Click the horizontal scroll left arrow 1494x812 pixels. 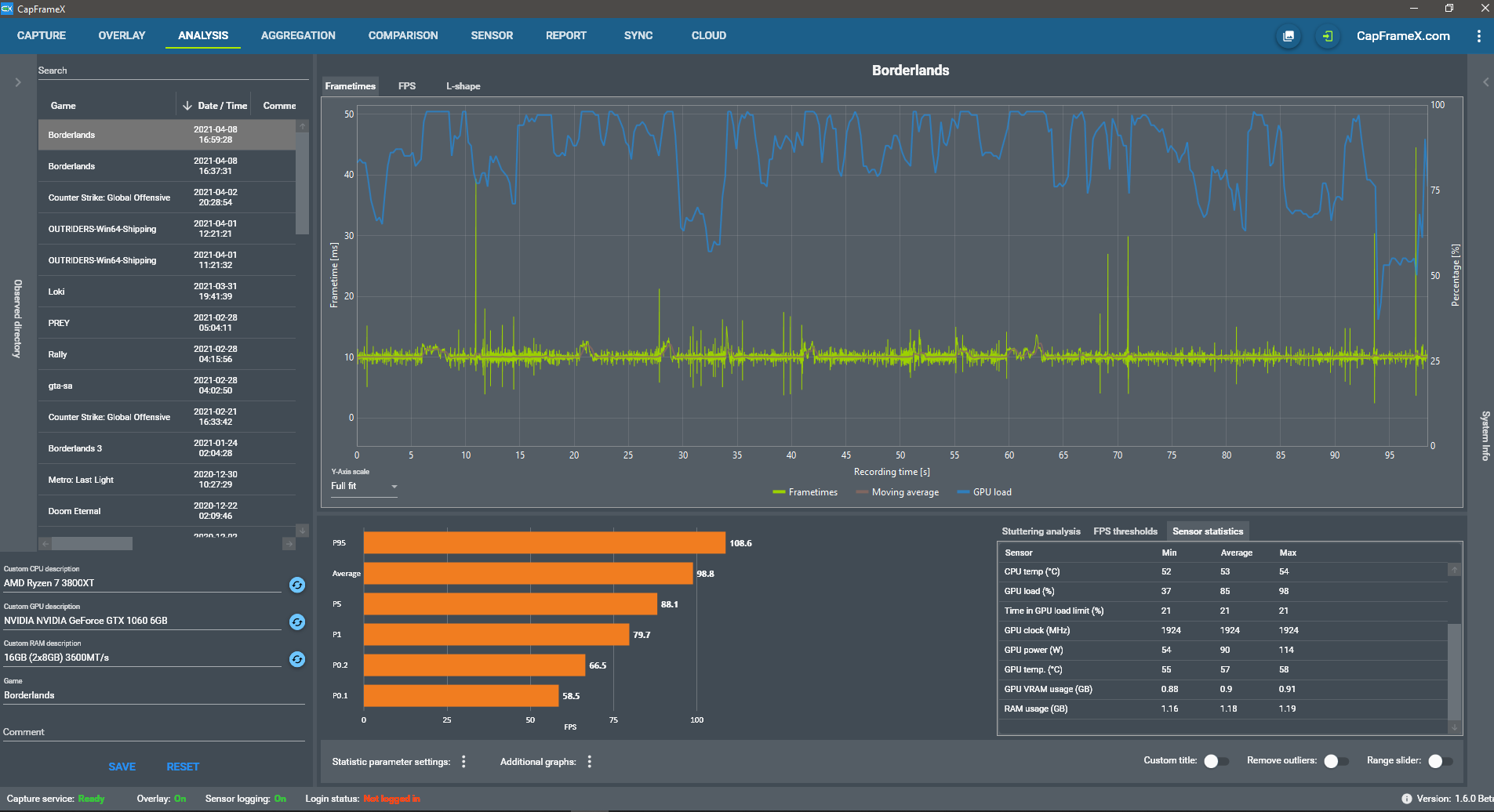[x=45, y=544]
